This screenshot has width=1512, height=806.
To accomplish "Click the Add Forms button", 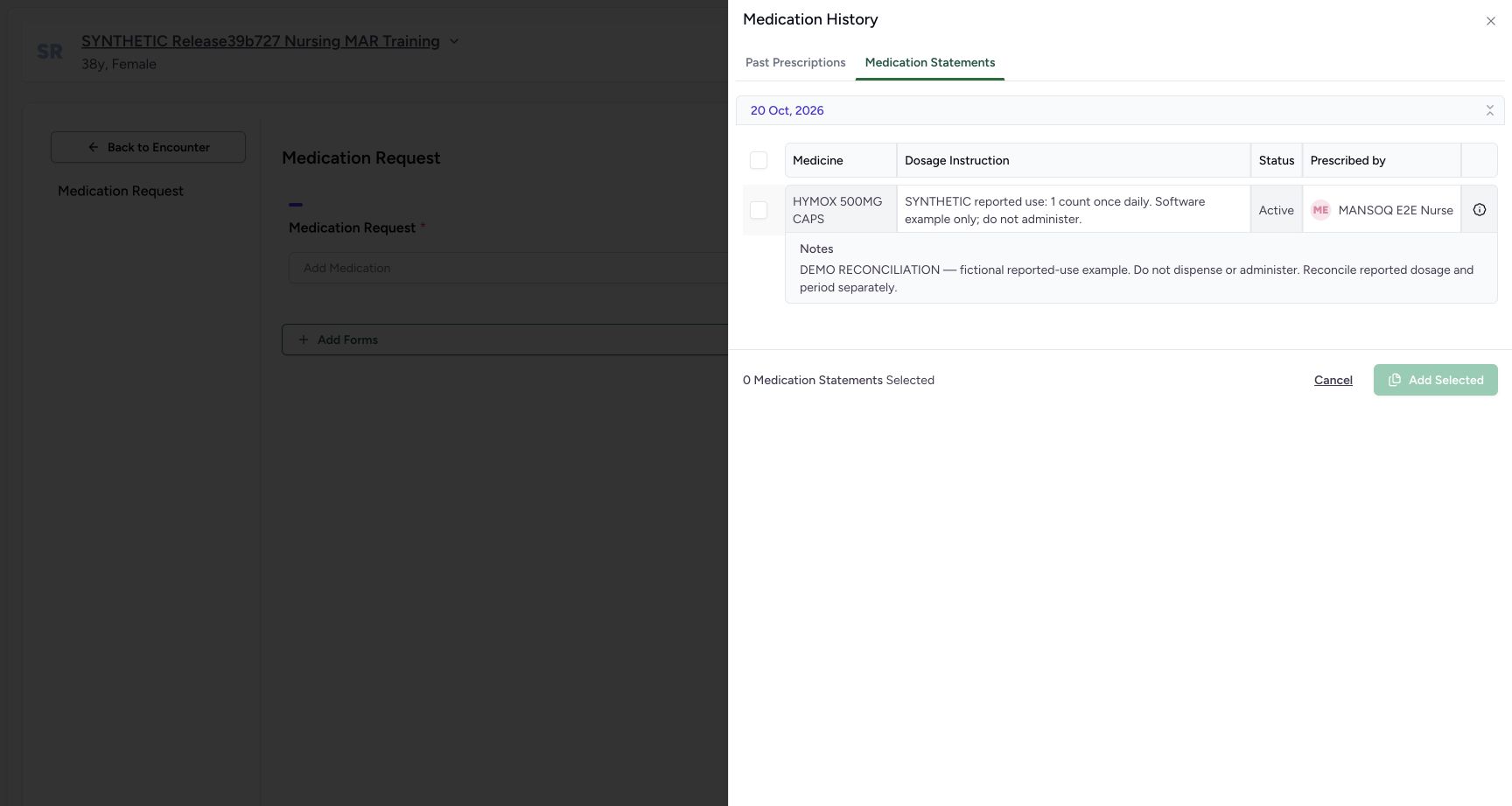I will (x=505, y=340).
